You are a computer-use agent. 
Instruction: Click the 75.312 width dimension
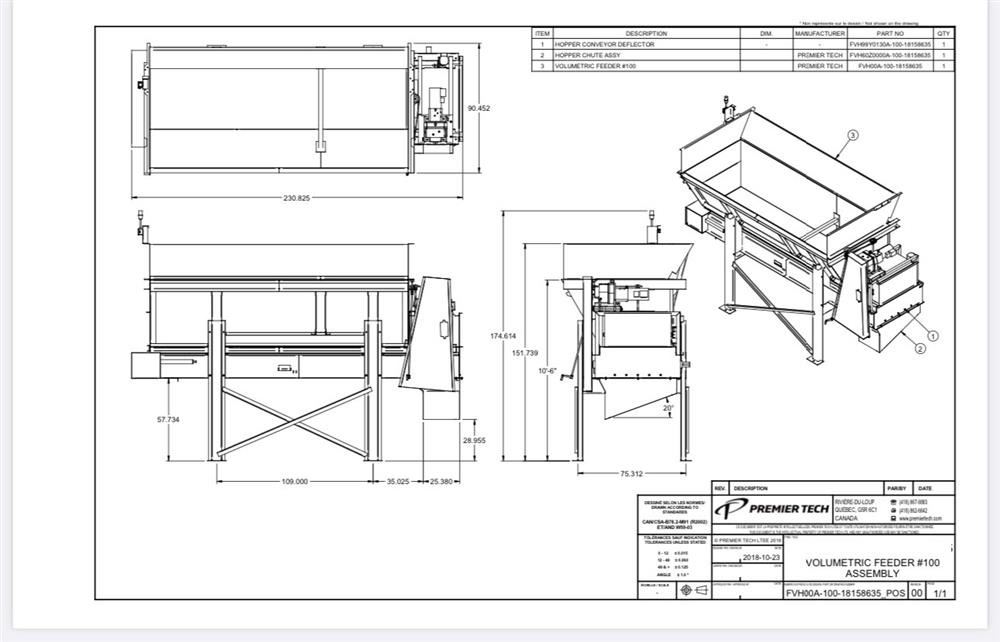point(631,473)
